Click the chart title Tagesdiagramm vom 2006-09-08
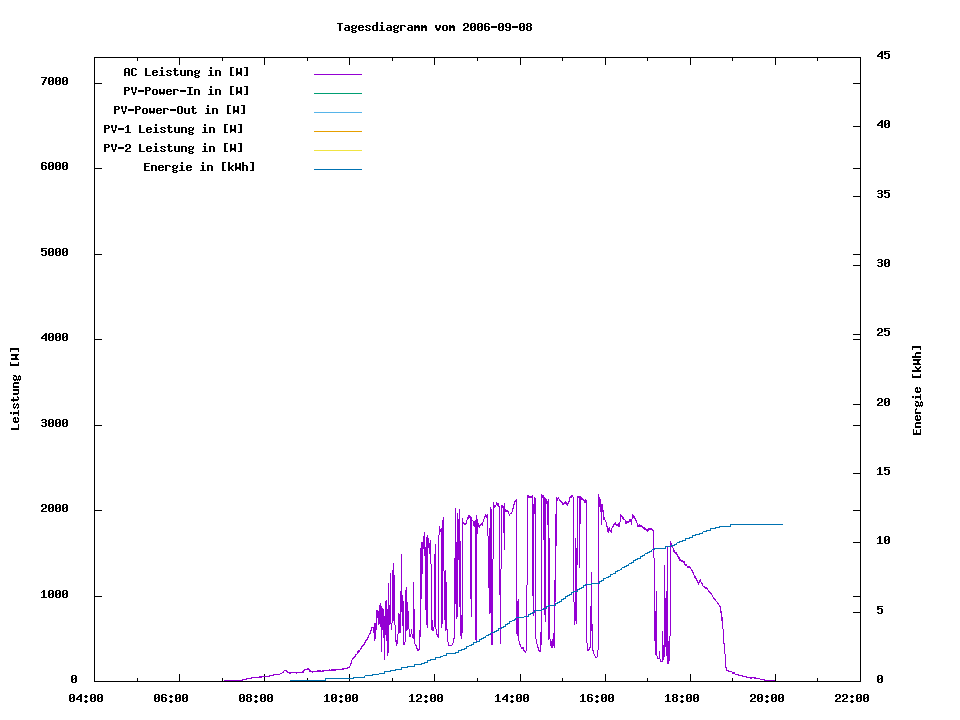 [434, 27]
